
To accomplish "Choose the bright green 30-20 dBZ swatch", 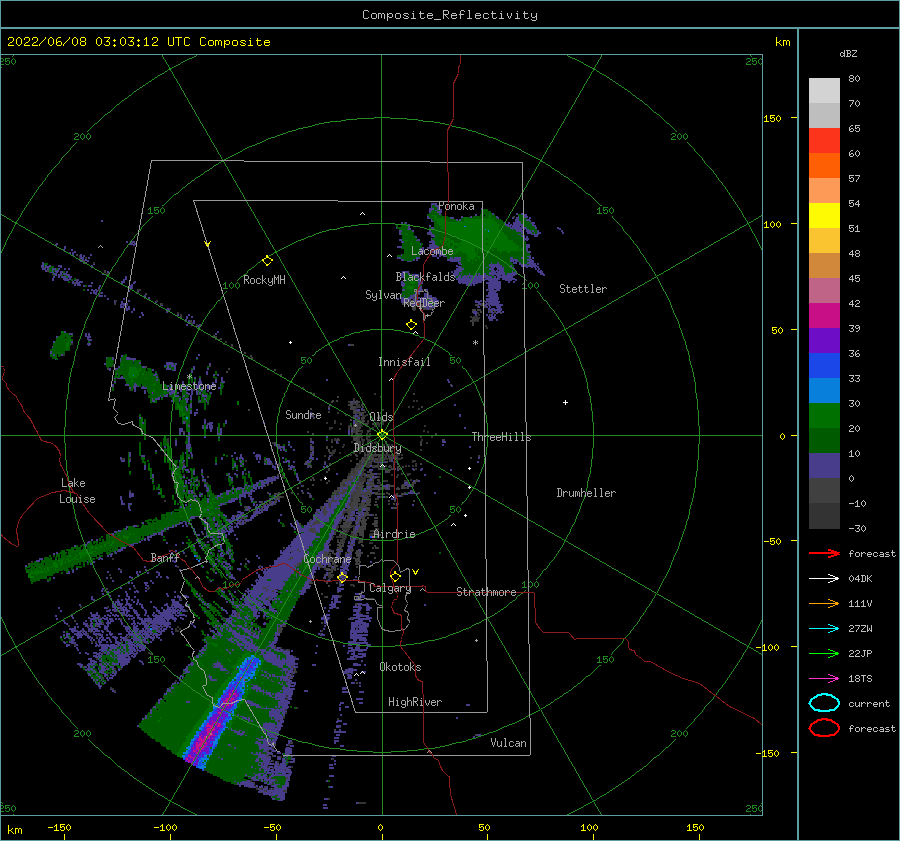I will [x=824, y=416].
